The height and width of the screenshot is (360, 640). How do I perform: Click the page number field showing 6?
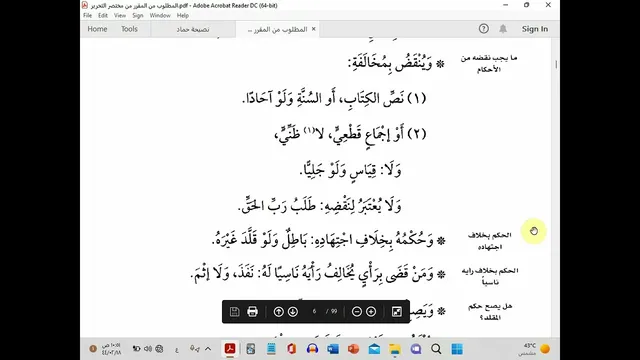coord(314,311)
